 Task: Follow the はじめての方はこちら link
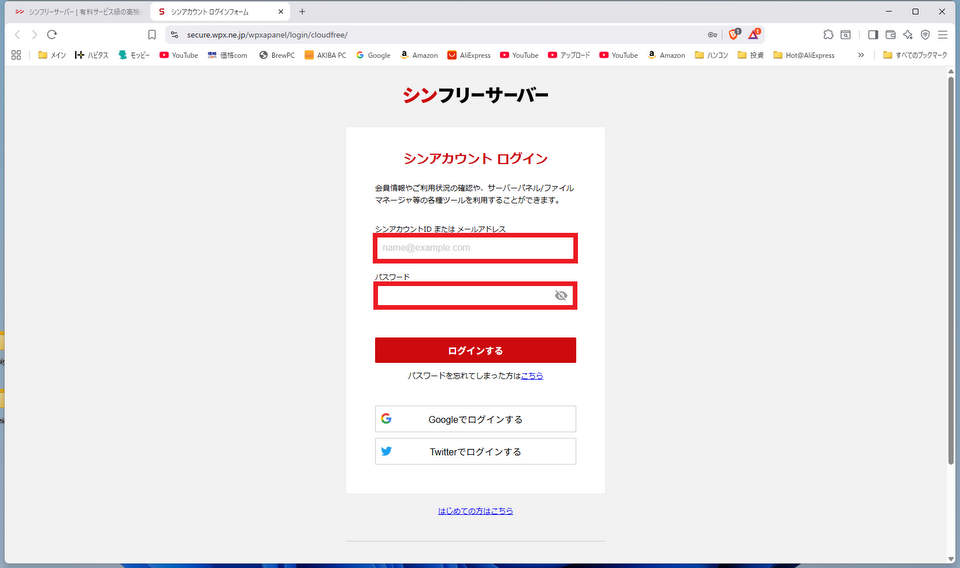pyautogui.click(x=475, y=511)
